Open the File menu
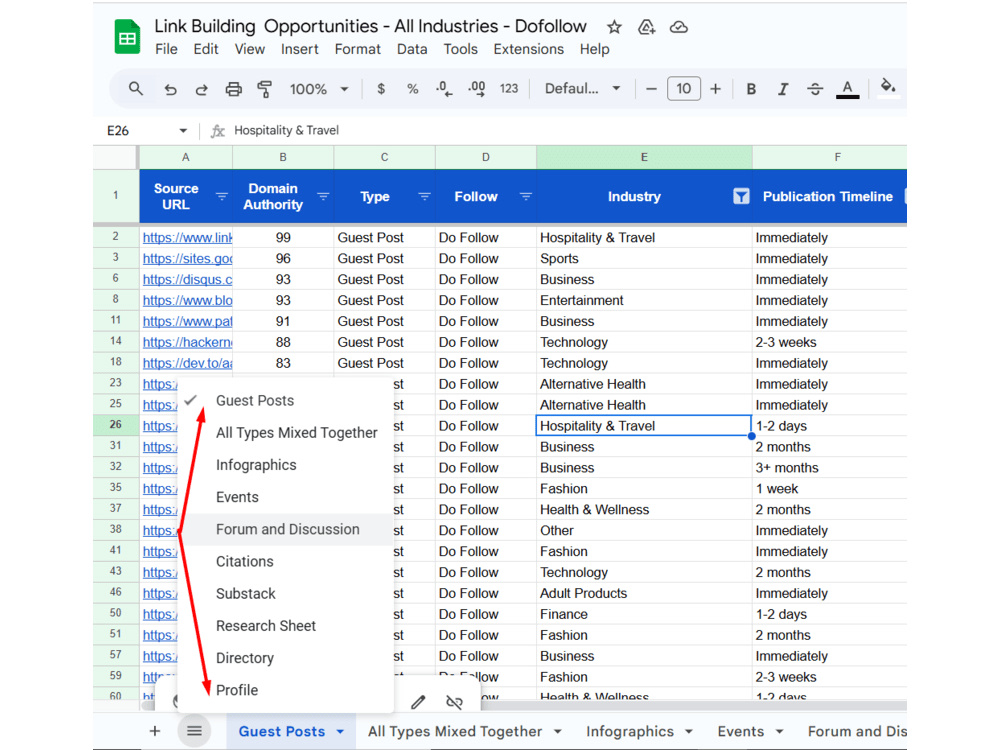 [x=166, y=49]
